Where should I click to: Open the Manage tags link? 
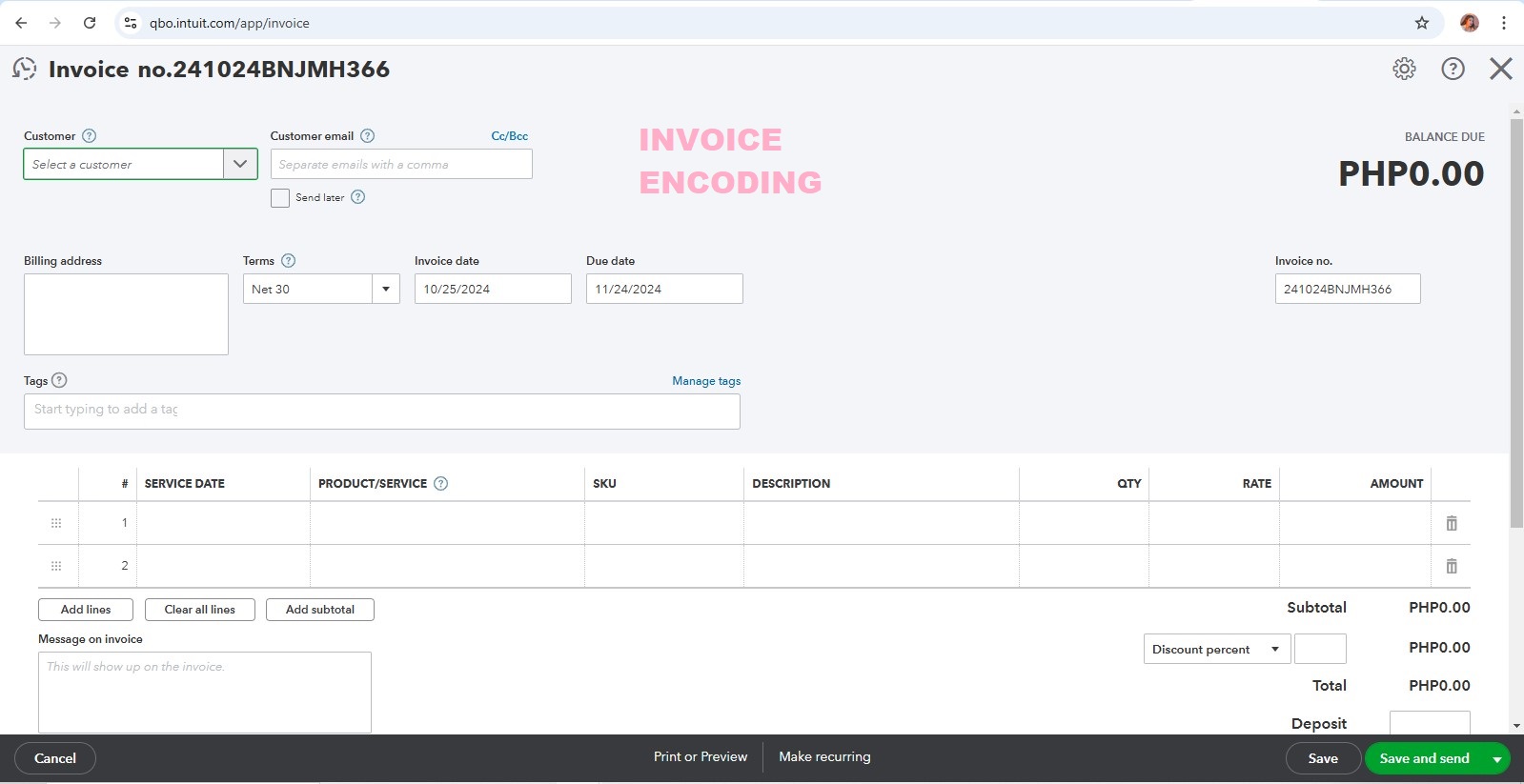point(706,381)
